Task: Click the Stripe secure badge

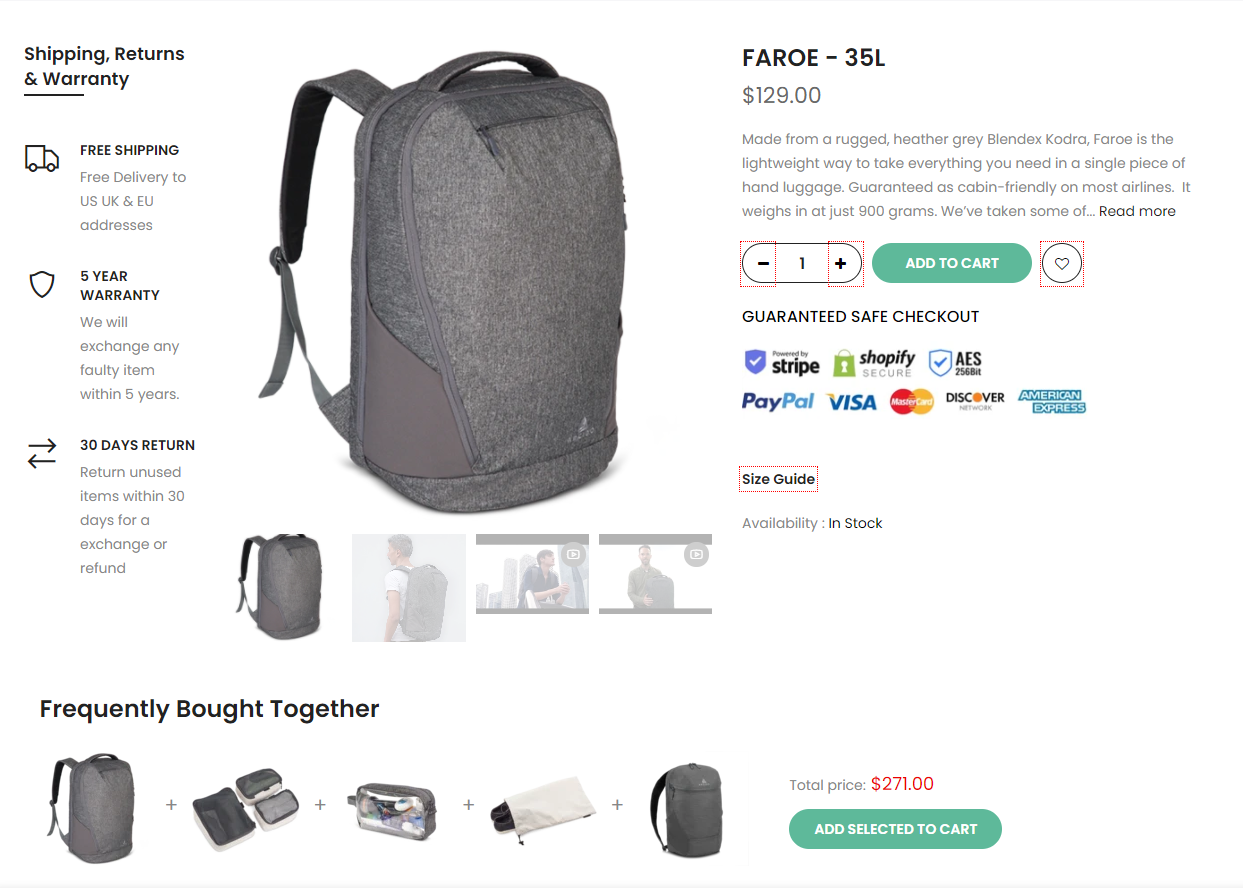Action: point(782,362)
